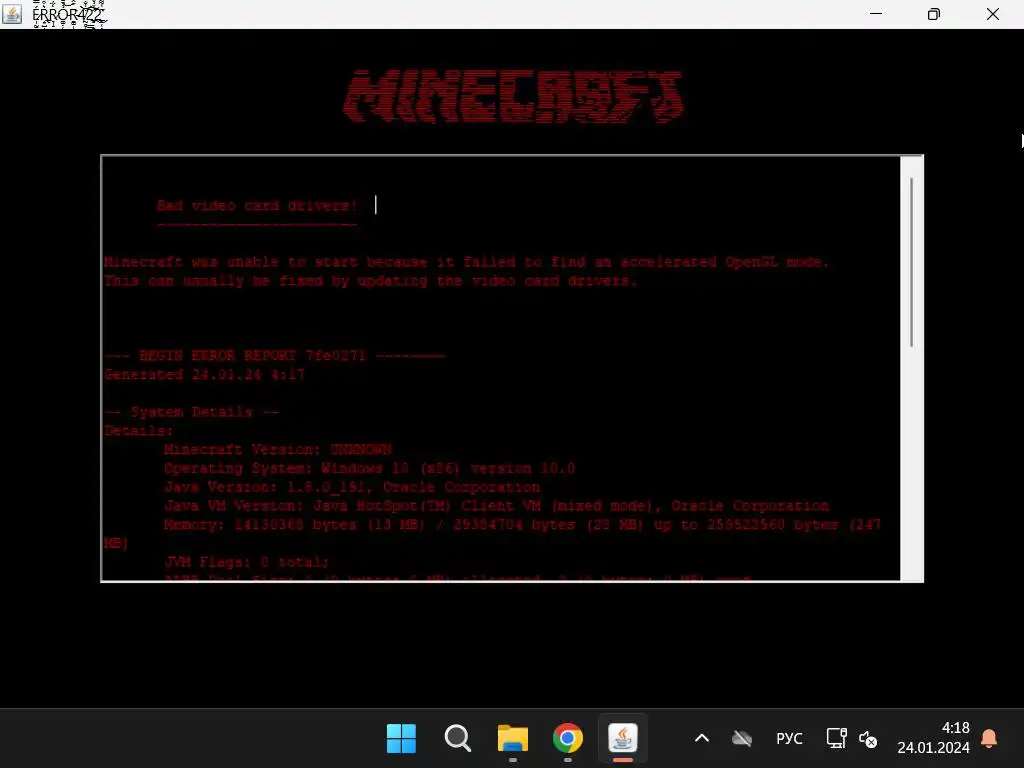Click the 'Generated 24.01.24 4:17' line
The height and width of the screenshot is (768, 1024).
point(204,375)
